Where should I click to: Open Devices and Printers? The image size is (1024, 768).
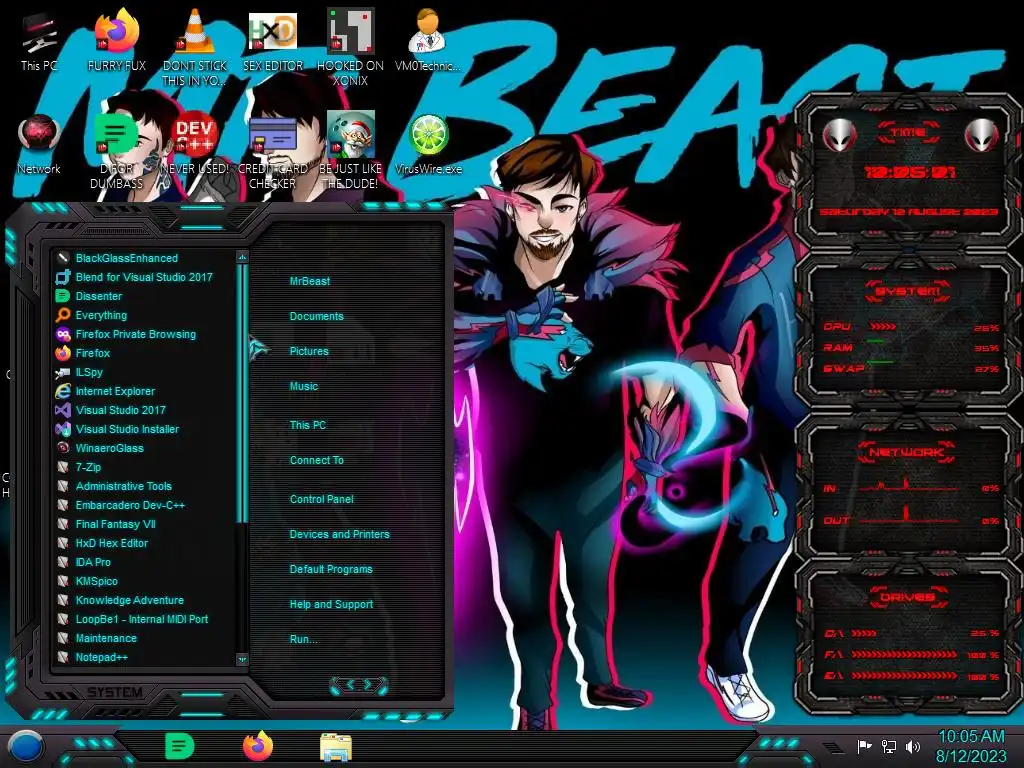click(339, 534)
